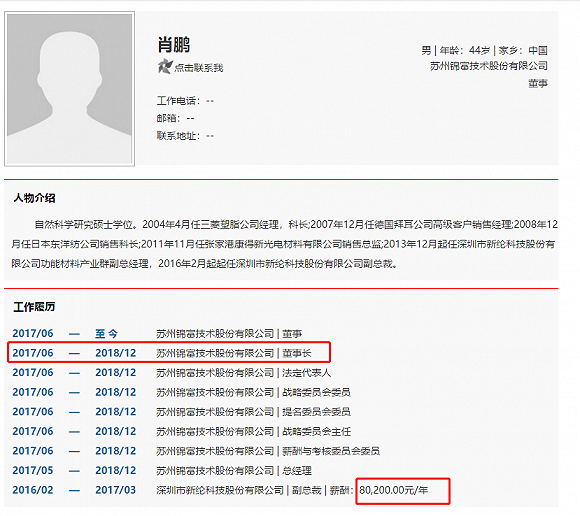Click the profile placeholder photo
Screen dimensions: 580x516
[x=70, y=89]
